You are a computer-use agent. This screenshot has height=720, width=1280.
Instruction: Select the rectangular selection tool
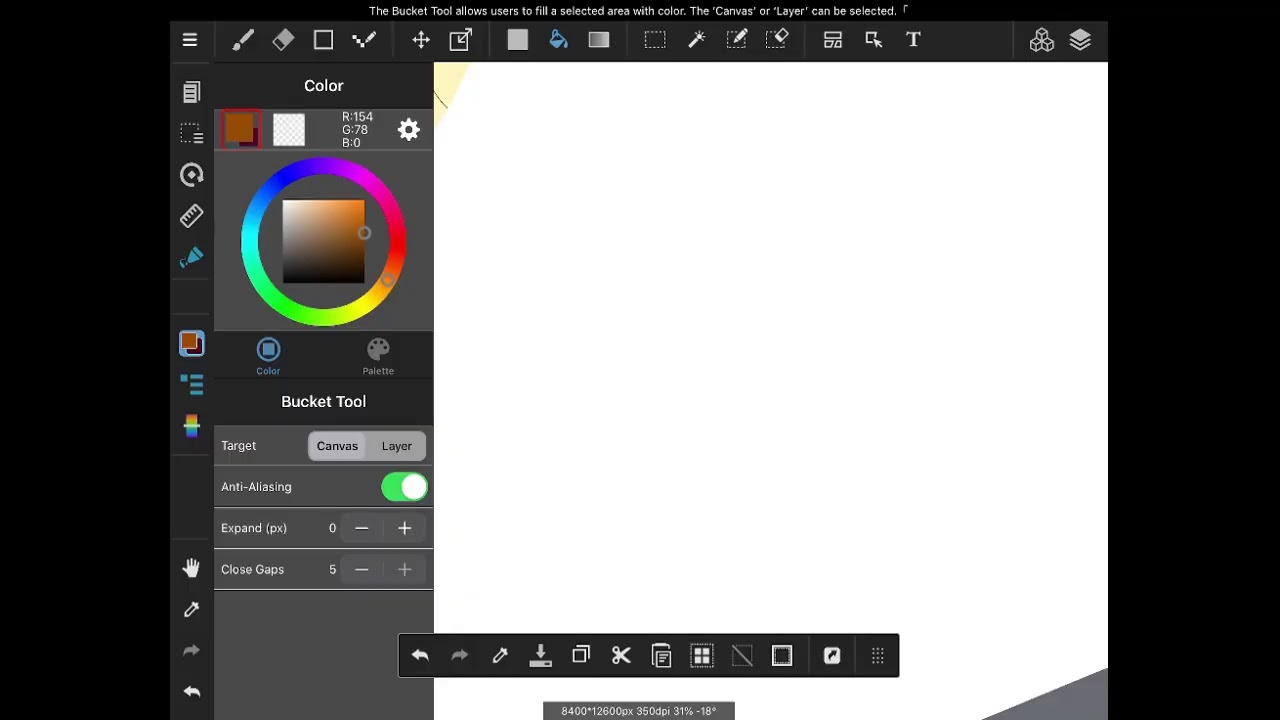pyautogui.click(x=655, y=40)
